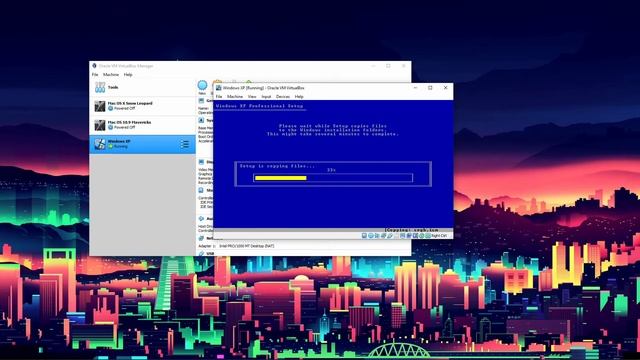
Task: Open Devices menu in Windows XP VM window
Action: pyautogui.click(x=283, y=97)
